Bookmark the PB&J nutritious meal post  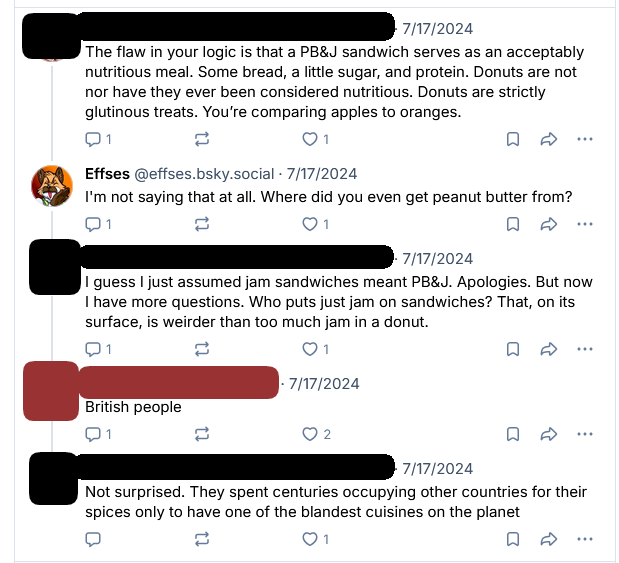[512, 139]
